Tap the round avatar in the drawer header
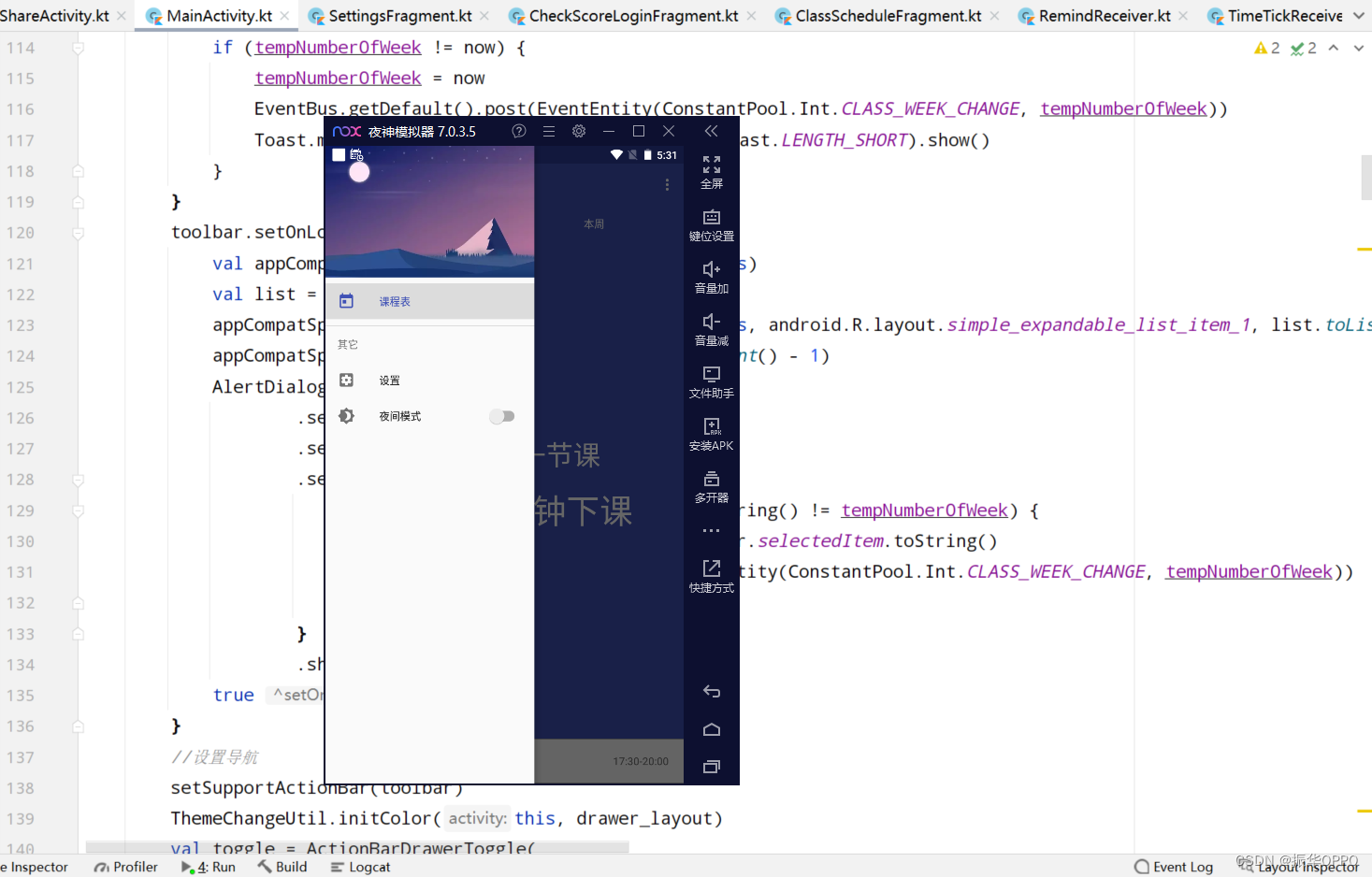The image size is (1372, 877). pos(359,172)
